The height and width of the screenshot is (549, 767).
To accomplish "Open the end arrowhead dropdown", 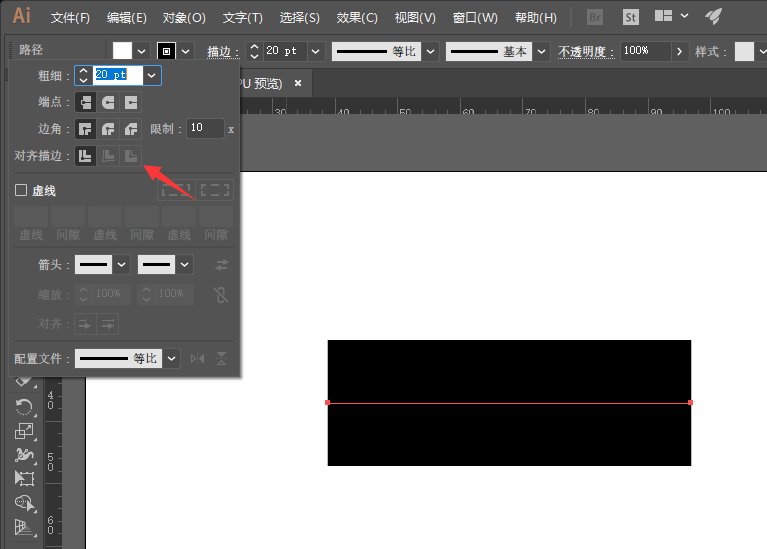I will pos(184,265).
